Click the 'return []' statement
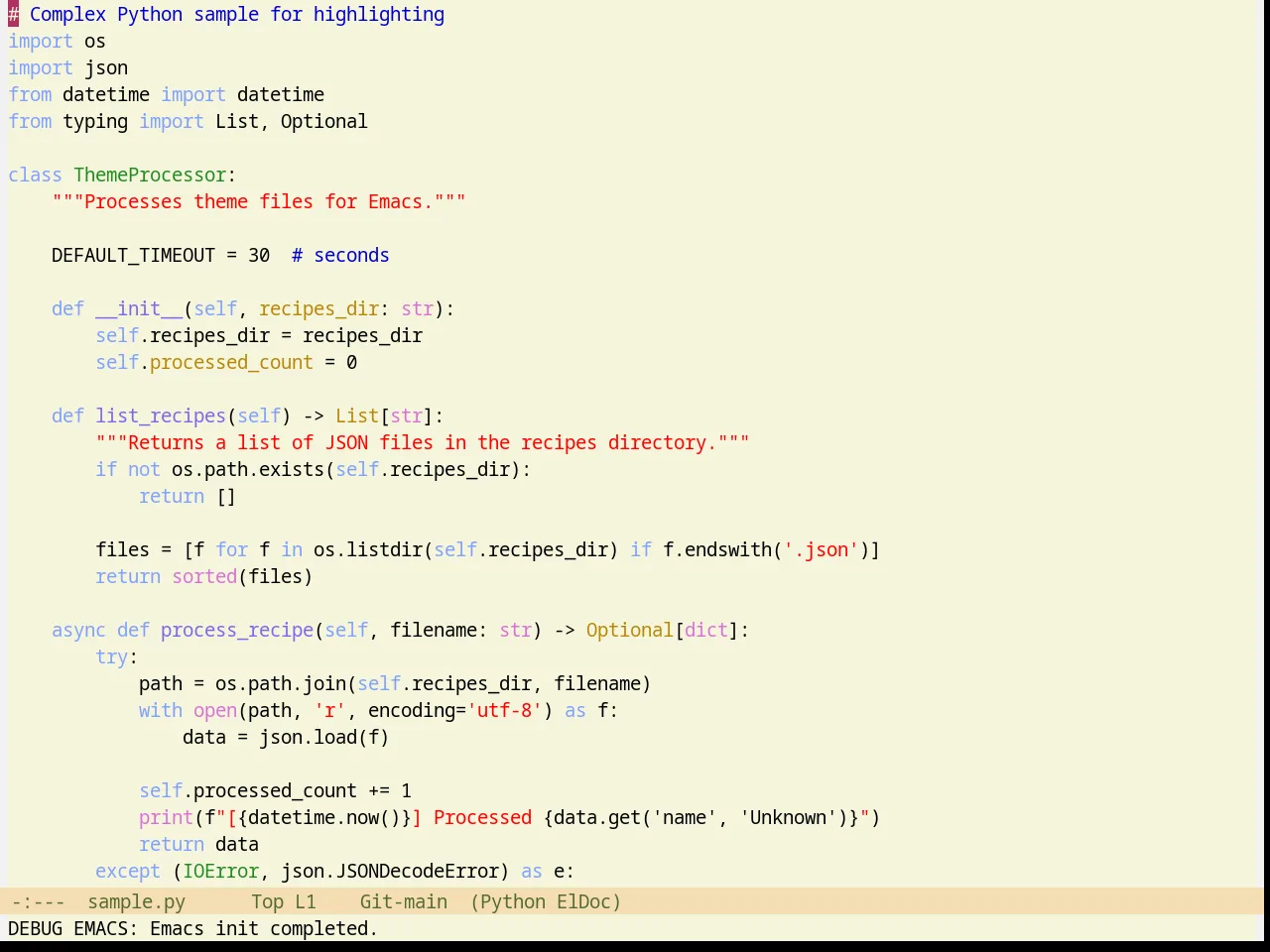 pyautogui.click(x=188, y=496)
